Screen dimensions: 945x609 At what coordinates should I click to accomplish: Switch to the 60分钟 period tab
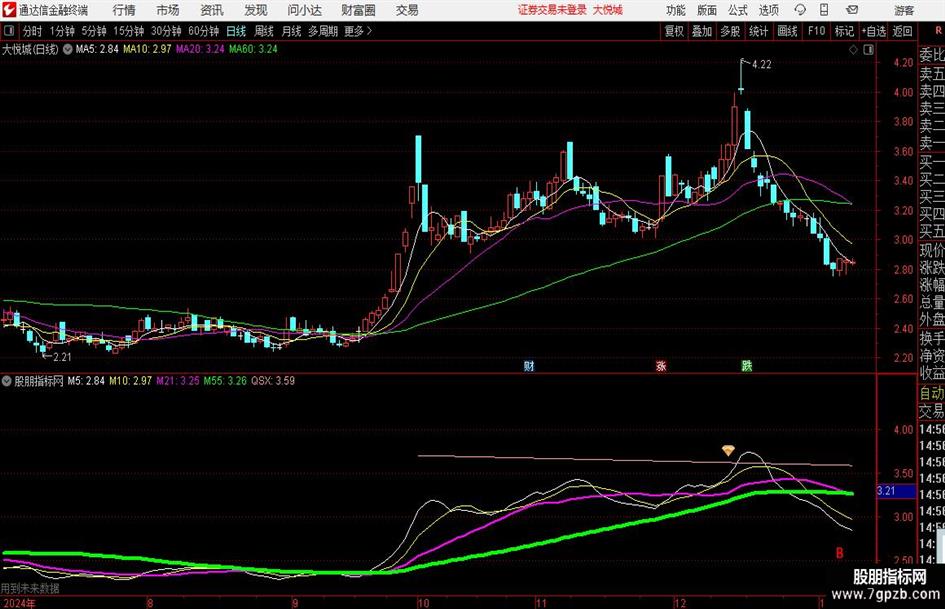click(x=204, y=31)
